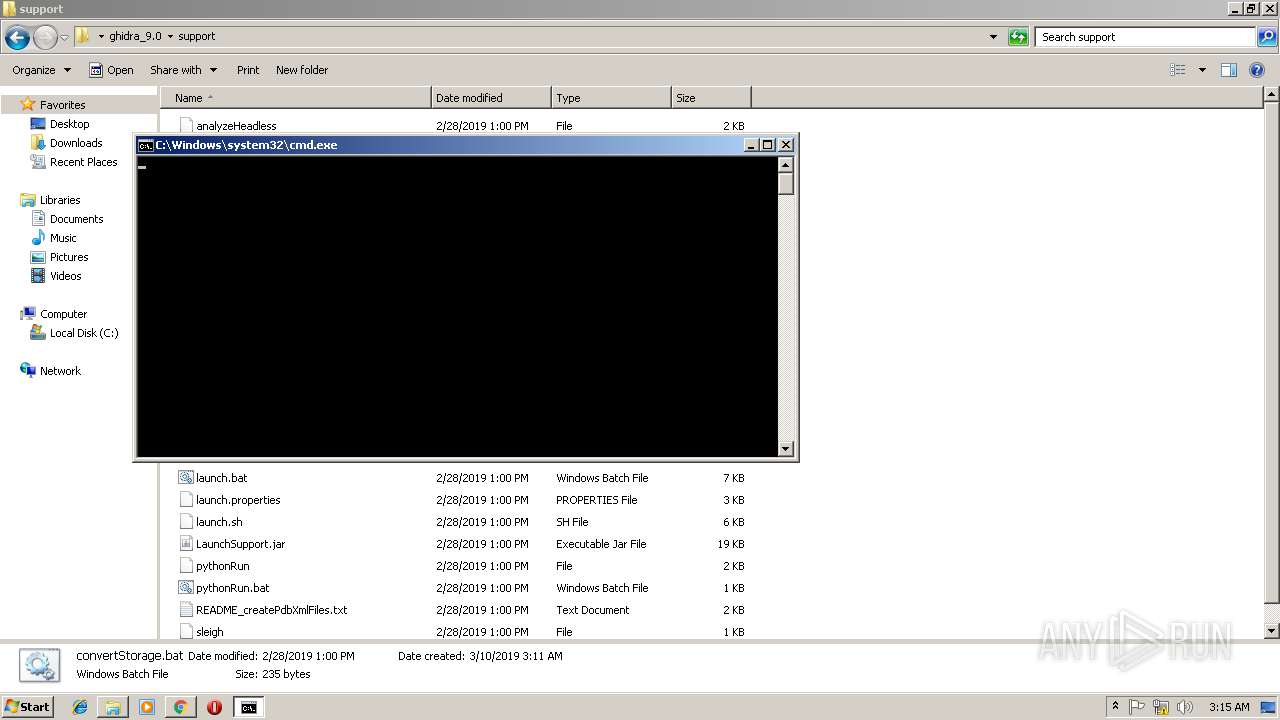The height and width of the screenshot is (720, 1280).
Task: Select the pythonRun.bat file
Action: point(232,588)
